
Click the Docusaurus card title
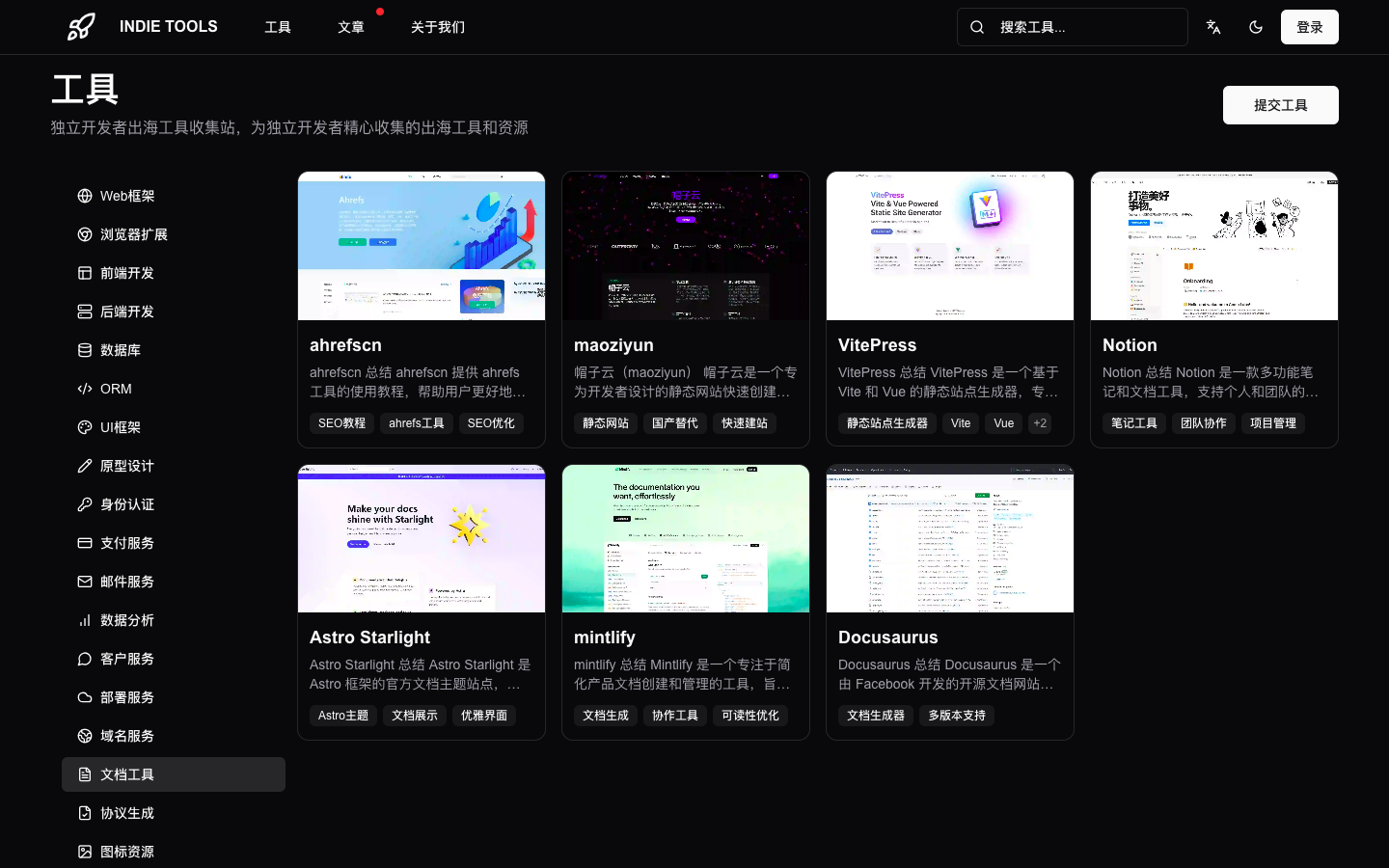[888, 637]
